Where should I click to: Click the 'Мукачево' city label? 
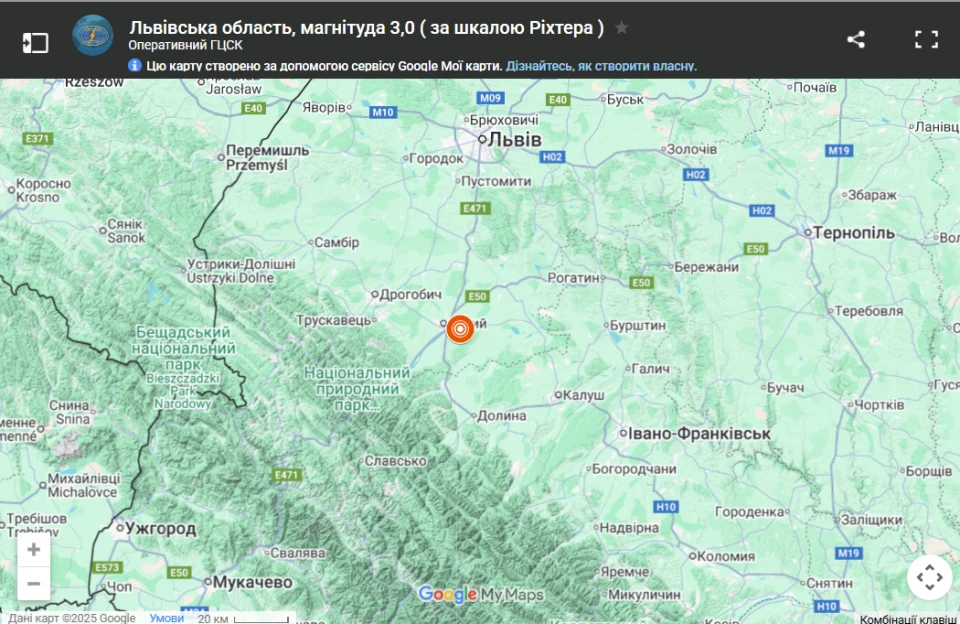point(252,582)
